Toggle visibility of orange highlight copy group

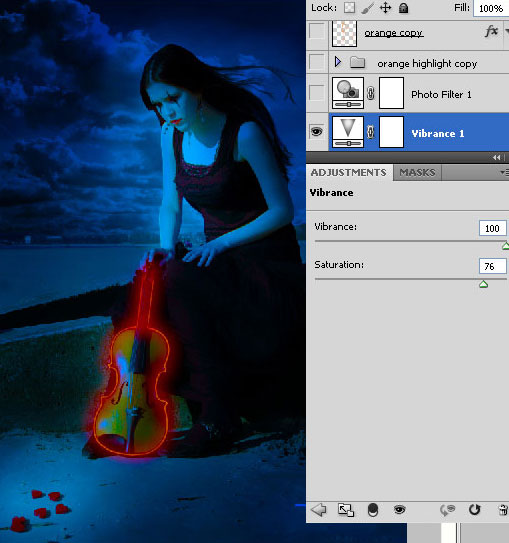point(316,62)
